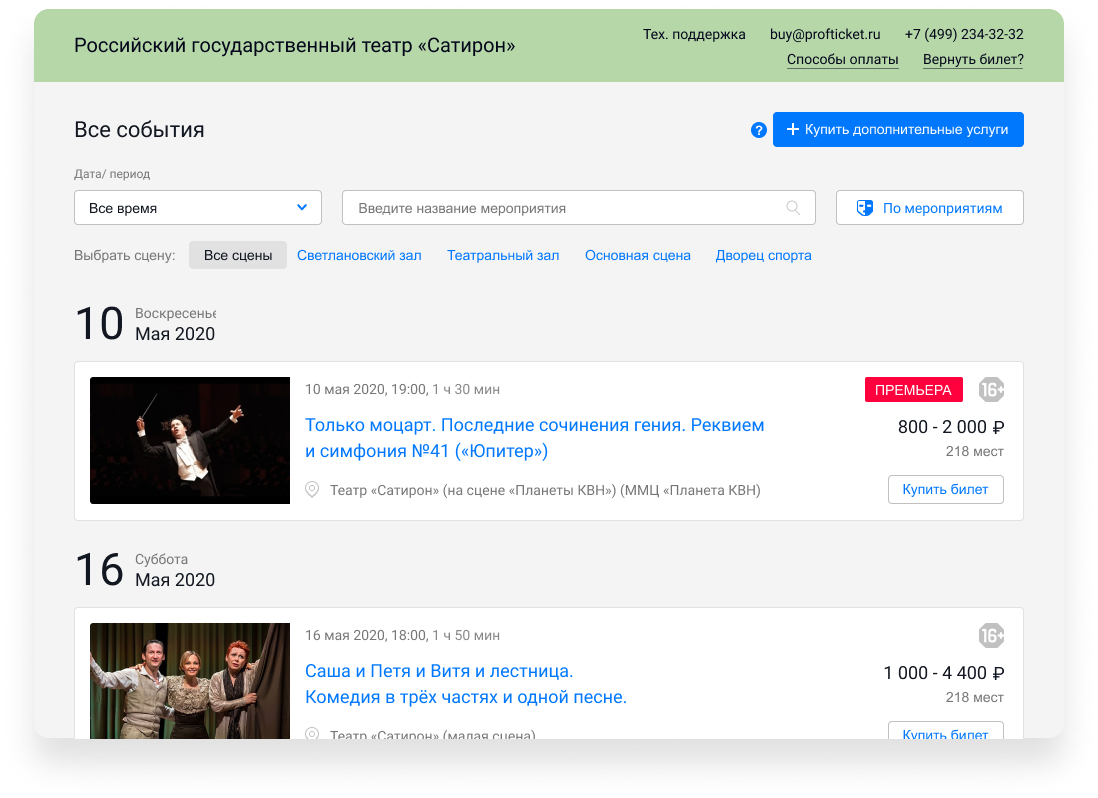Open 'Вернуть билет?' link
Screen dimensions: 1098x798
[x=973, y=60]
